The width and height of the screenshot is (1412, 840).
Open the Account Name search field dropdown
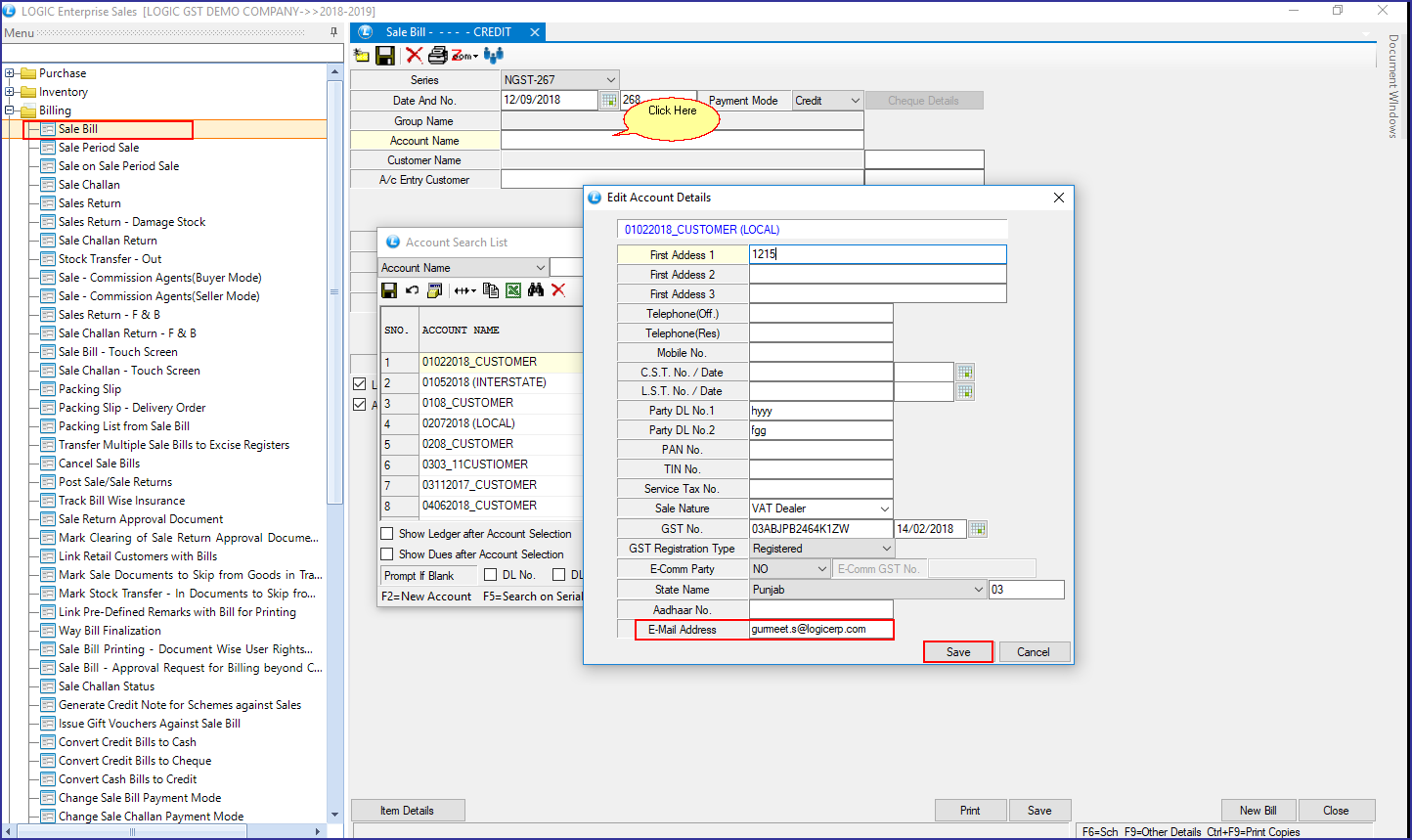tap(540, 268)
